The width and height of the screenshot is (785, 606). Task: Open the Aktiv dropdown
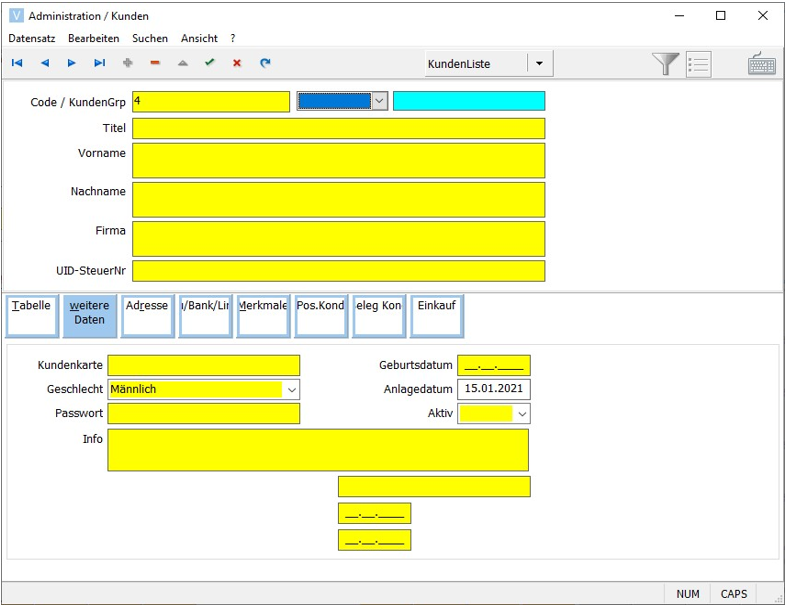pos(522,414)
